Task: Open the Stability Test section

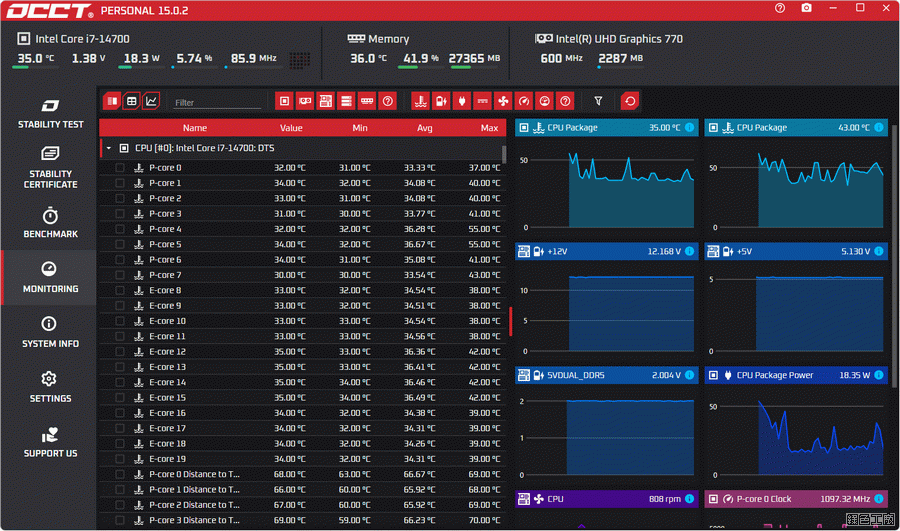Action: coord(50,114)
